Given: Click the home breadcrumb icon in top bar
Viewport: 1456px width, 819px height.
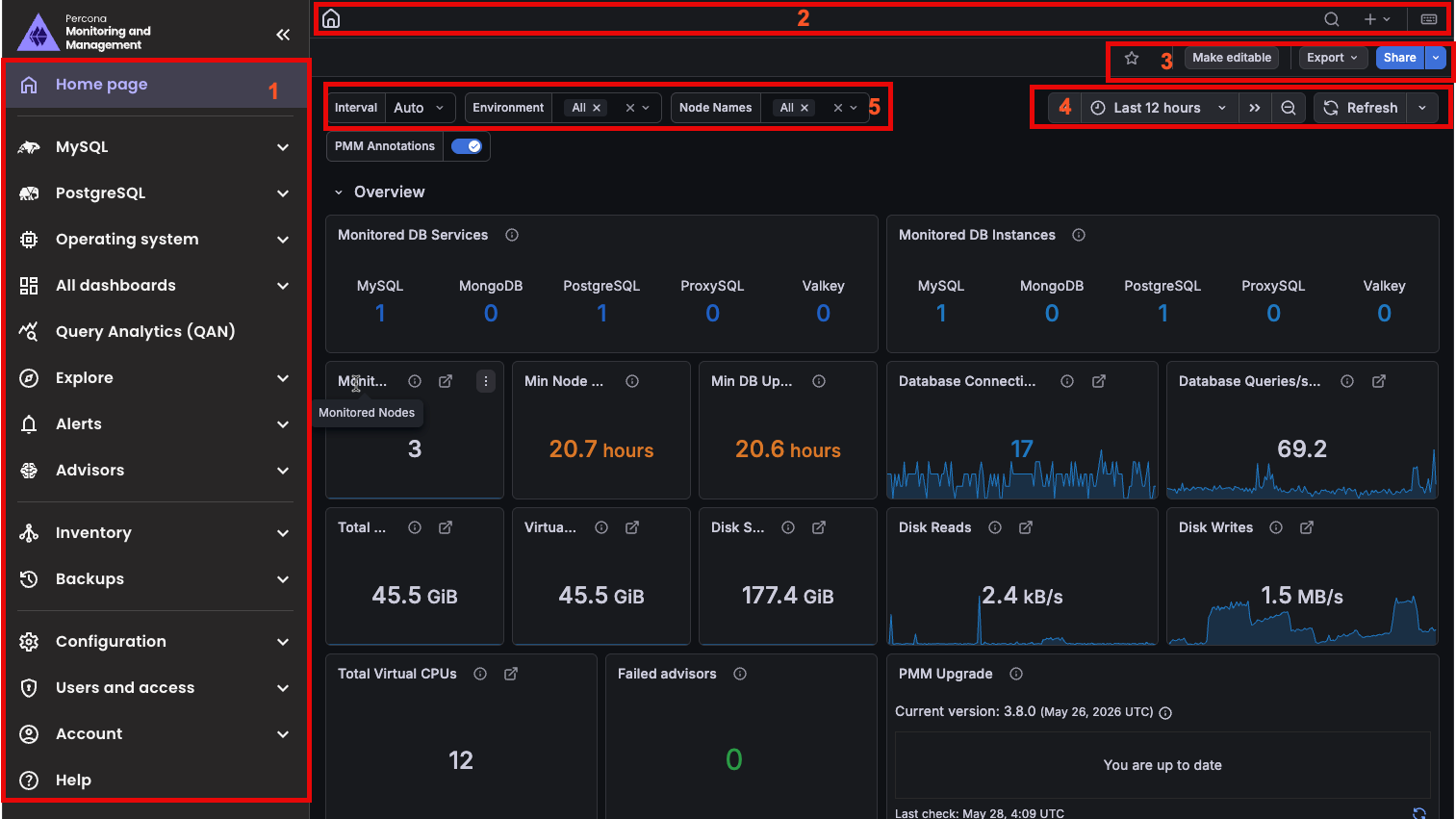Looking at the screenshot, I should [x=331, y=18].
